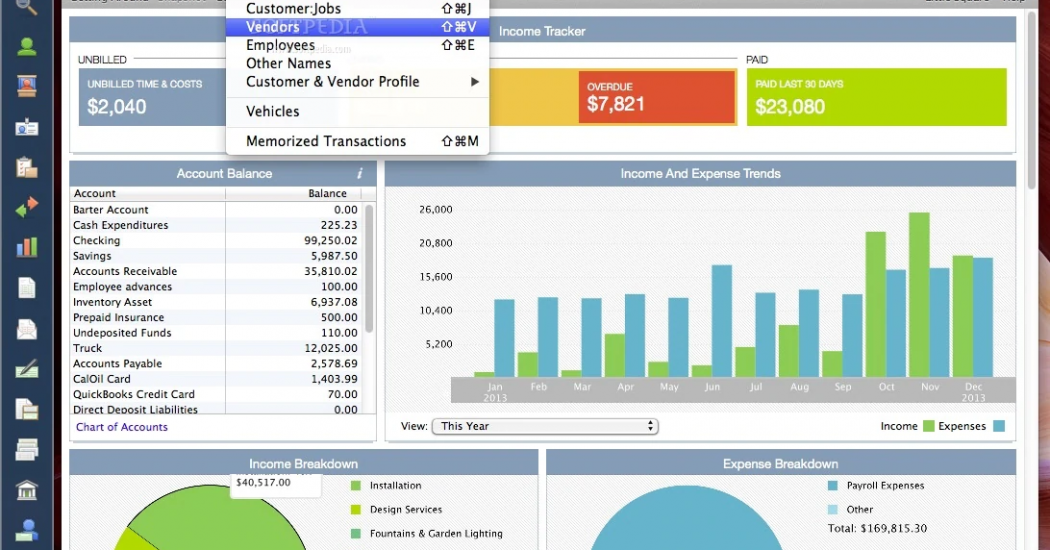The image size is (1050, 550).
Task: Click the Income And Expense Trends header
Action: (700, 174)
